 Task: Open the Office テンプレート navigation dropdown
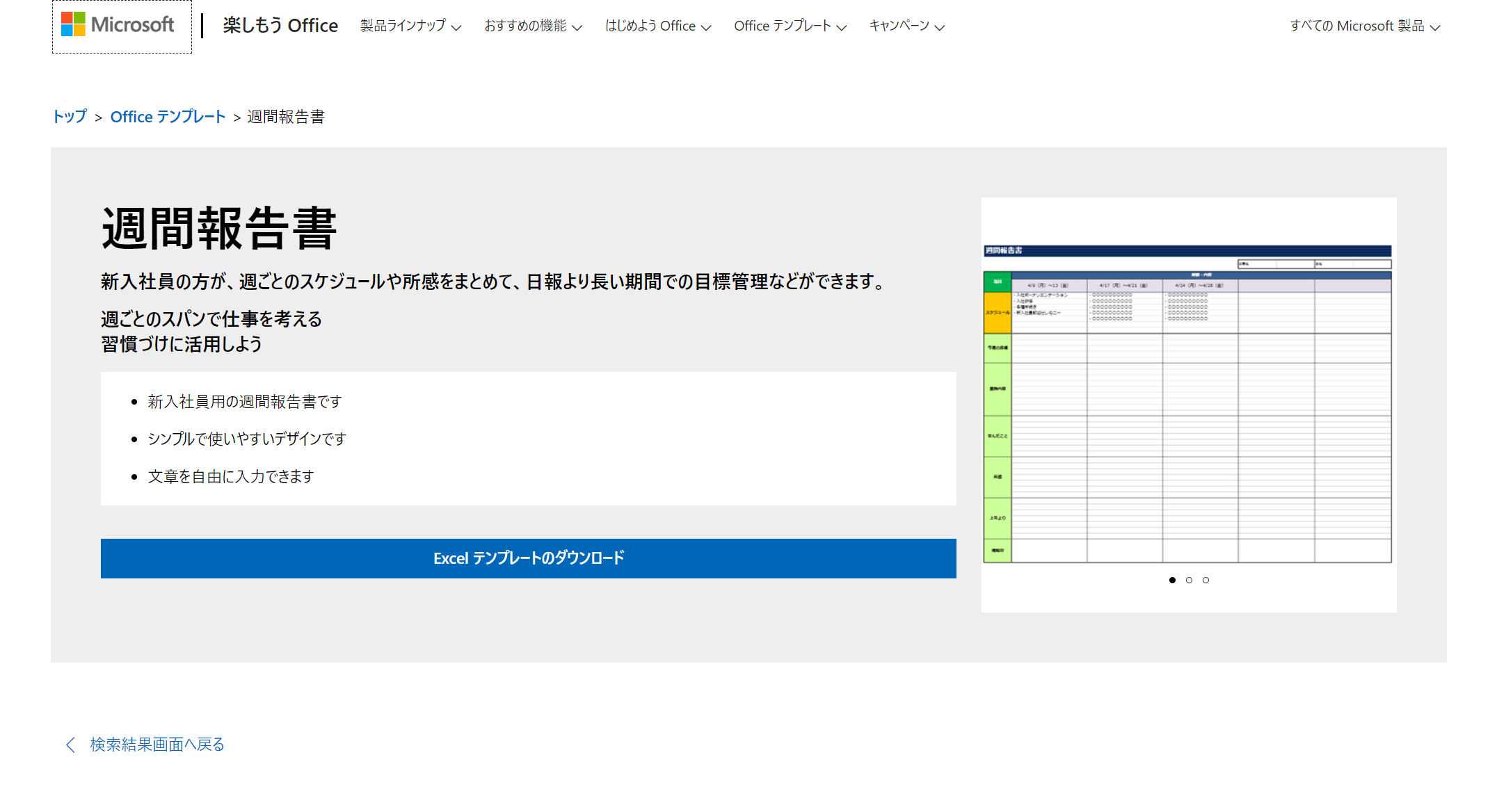pyautogui.click(x=789, y=26)
